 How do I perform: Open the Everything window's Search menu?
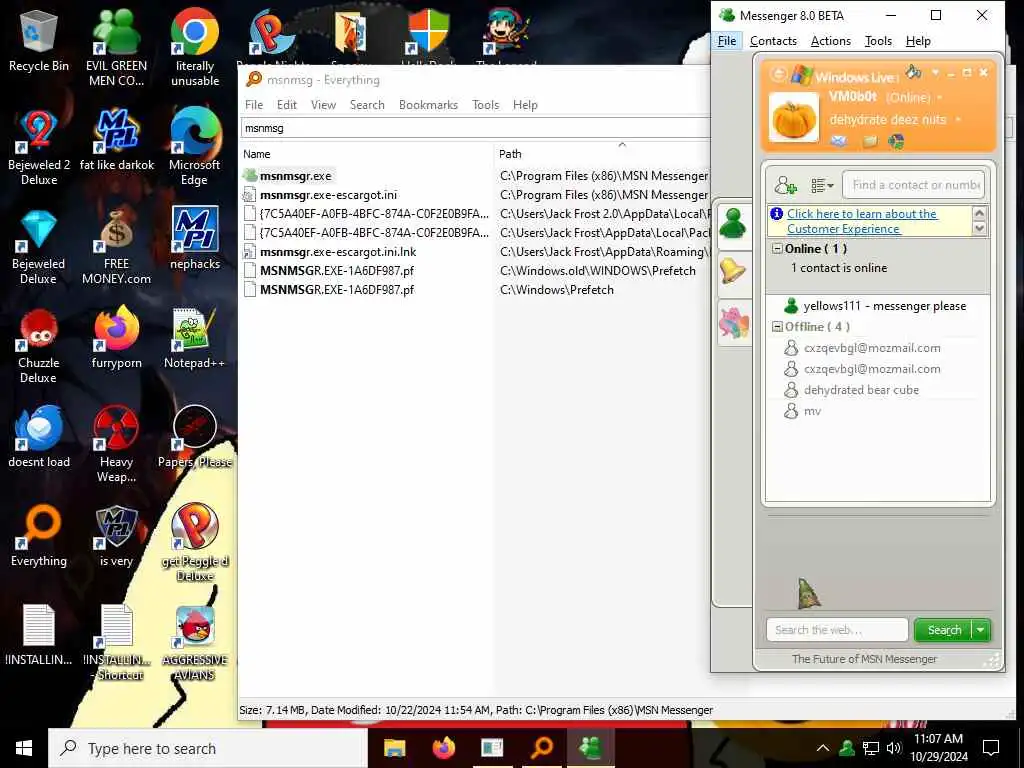pyautogui.click(x=367, y=104)
